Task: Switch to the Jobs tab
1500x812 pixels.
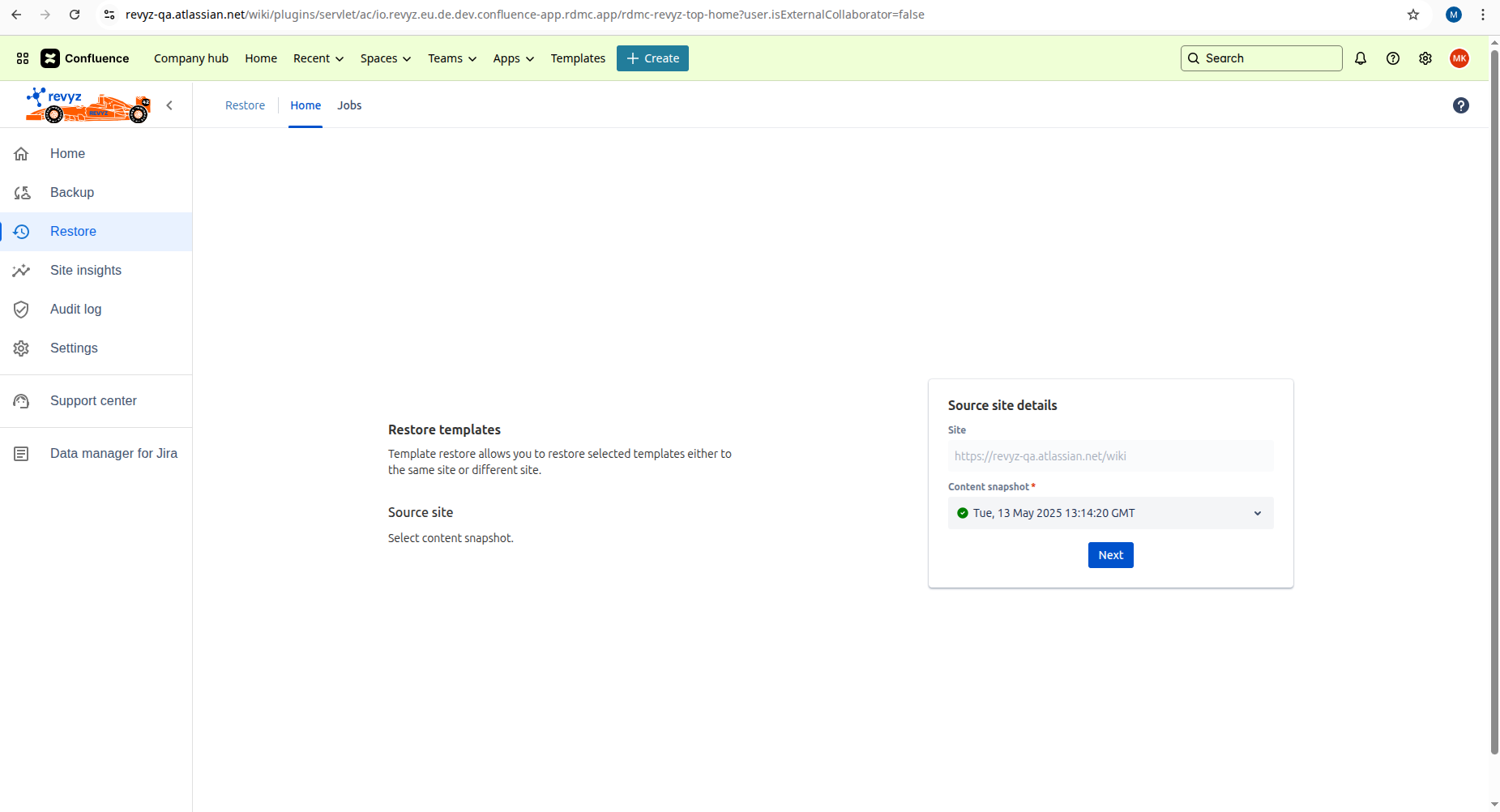Action: click(349, 105)
